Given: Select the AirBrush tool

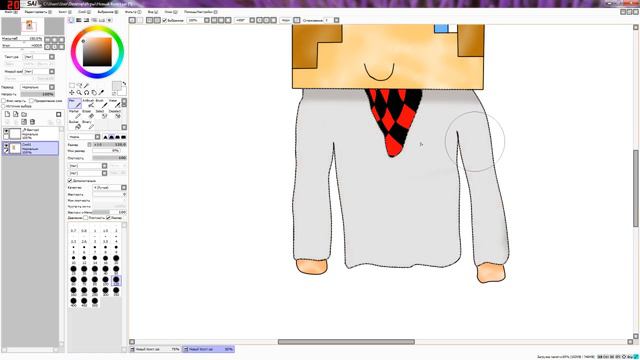Looking at the screenshot, I should (88, 103).
